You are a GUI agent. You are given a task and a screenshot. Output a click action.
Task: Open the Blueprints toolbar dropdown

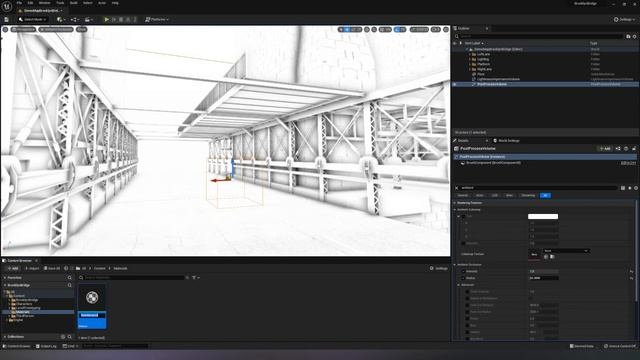74,19
